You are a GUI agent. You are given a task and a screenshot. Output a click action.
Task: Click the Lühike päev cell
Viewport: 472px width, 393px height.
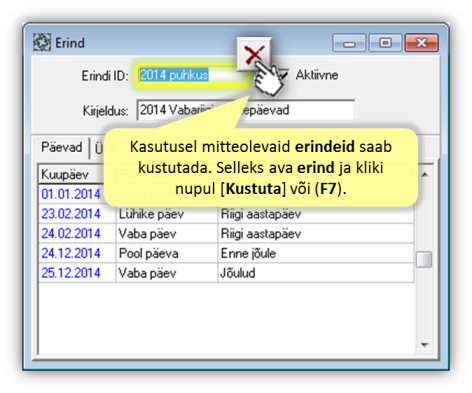pyautogui.click(x=167, y=214)
